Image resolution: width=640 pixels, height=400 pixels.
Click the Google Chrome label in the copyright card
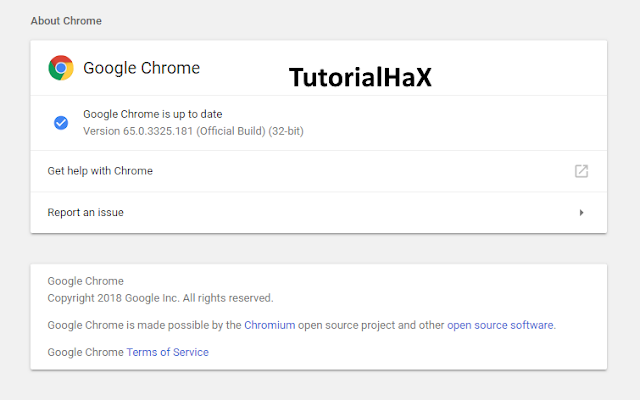click(85, 281)
